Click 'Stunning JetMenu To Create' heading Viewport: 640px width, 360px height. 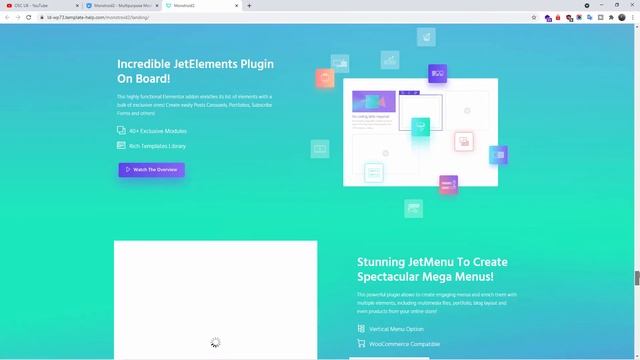(432, 262)
